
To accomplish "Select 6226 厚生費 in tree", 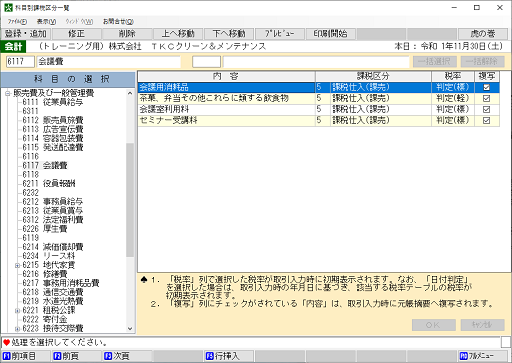I will pyautogui.click(x=45, y=229).
